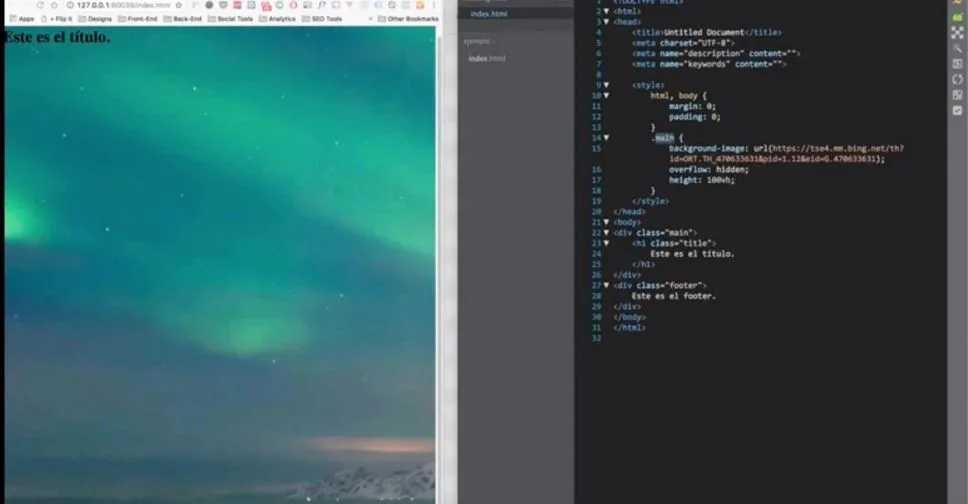The height and width of the screenshot is (504, 968).
Task: Click the meta charset UTF-8 line
Action: pyautogui.click(x=683, y=43)
